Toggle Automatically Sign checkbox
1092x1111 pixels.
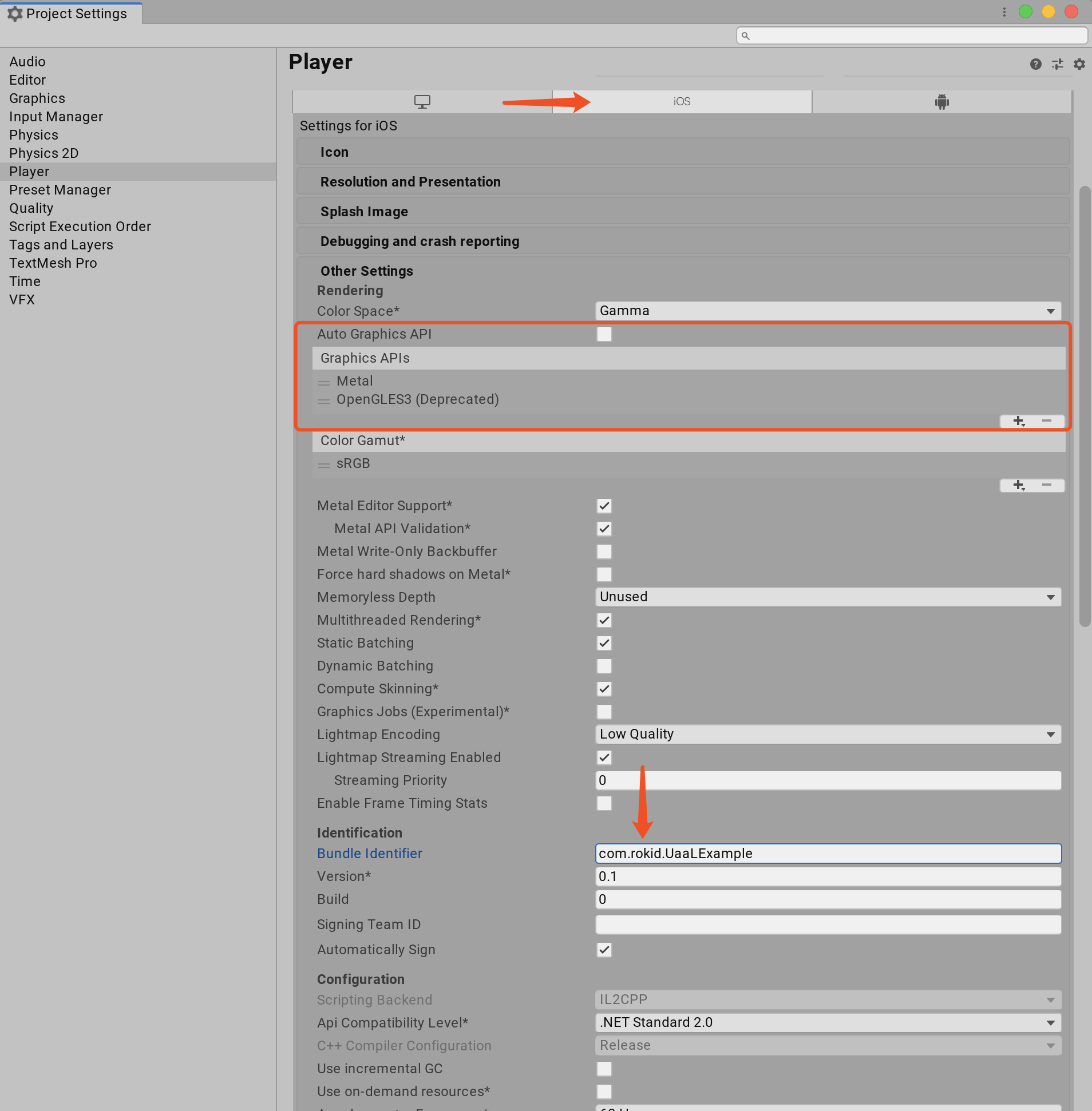(604, 950)
